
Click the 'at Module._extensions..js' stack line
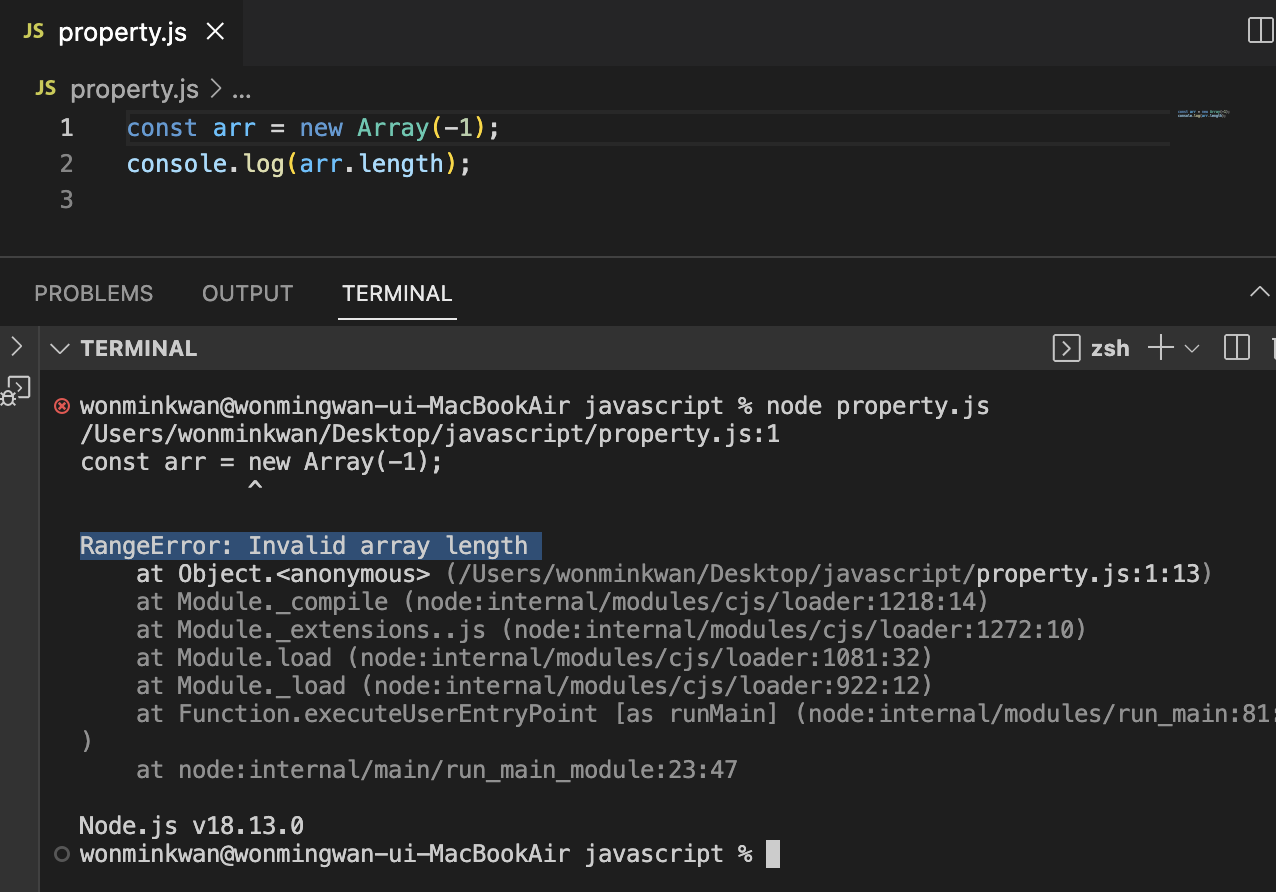[x=611, y=630]
